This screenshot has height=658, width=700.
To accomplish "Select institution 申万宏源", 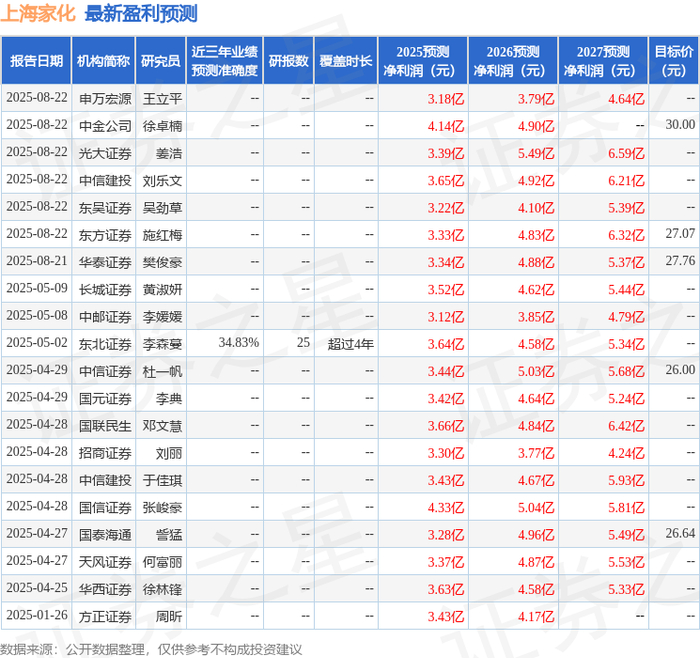I will 105,99.
